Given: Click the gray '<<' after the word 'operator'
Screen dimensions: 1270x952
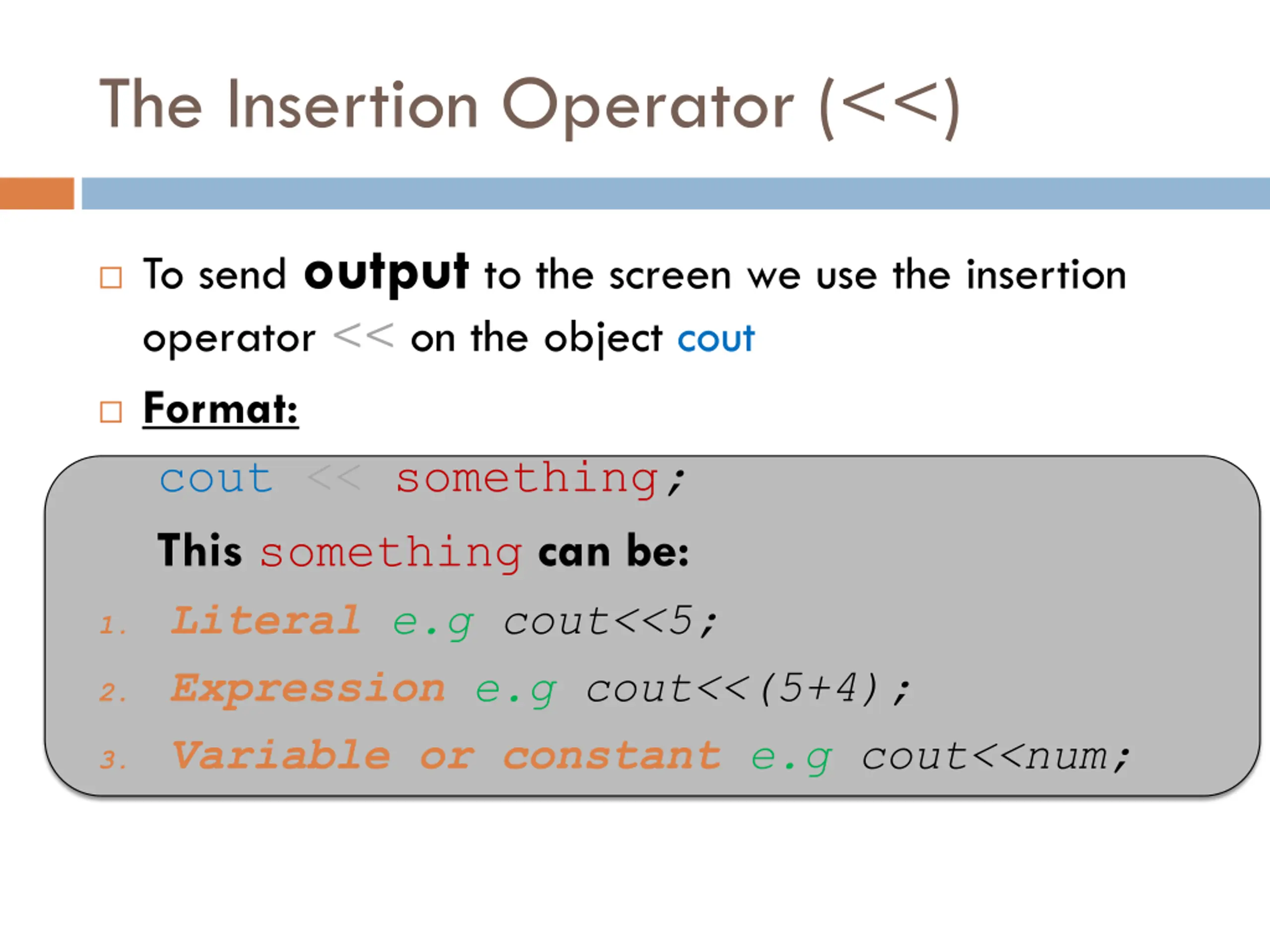Looking at the screenshot, I should pos(364,336).
